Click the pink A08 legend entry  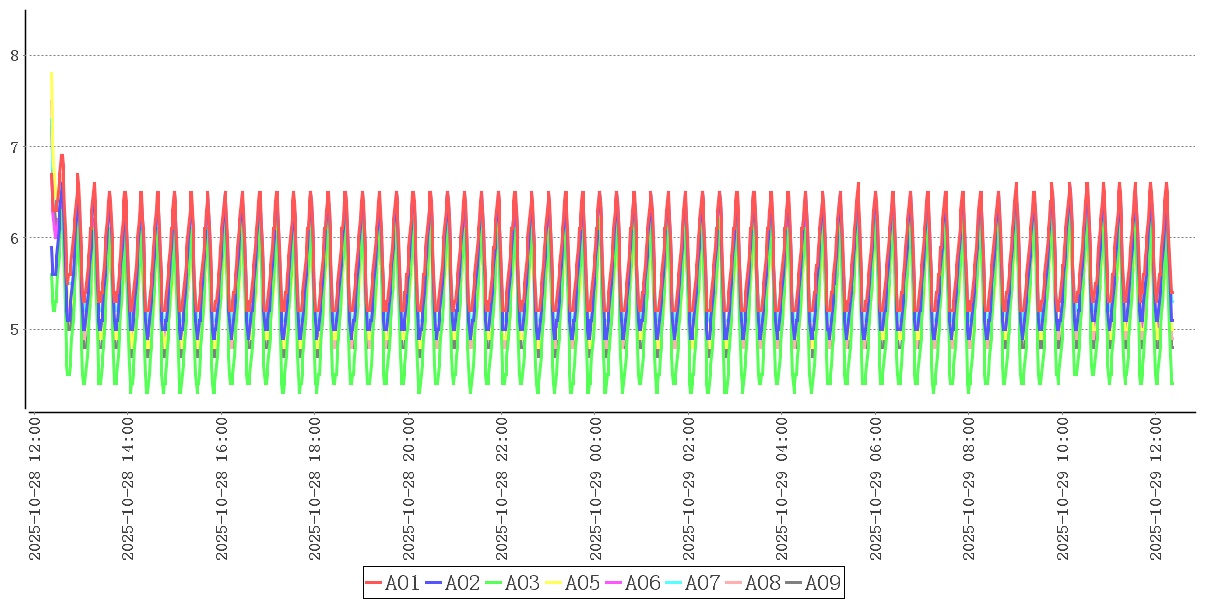752,583
